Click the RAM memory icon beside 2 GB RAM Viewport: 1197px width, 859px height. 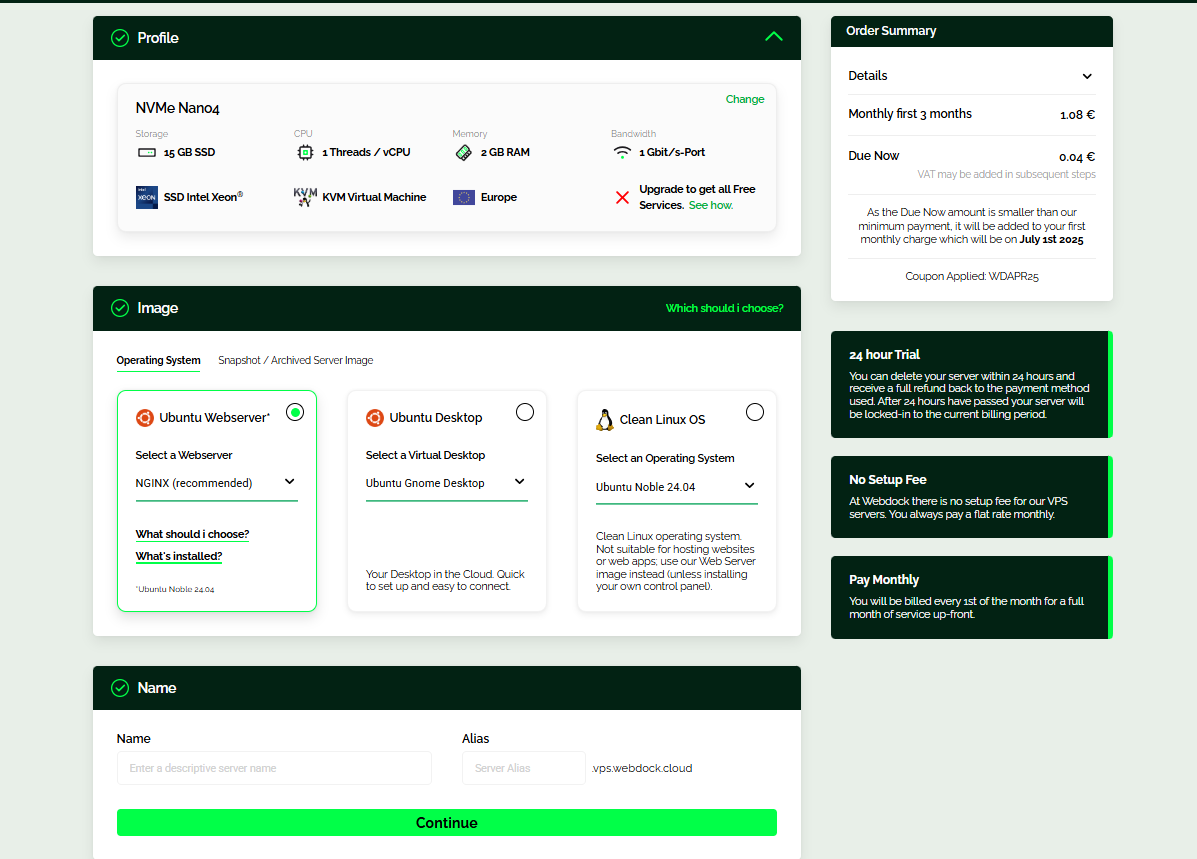463,153
